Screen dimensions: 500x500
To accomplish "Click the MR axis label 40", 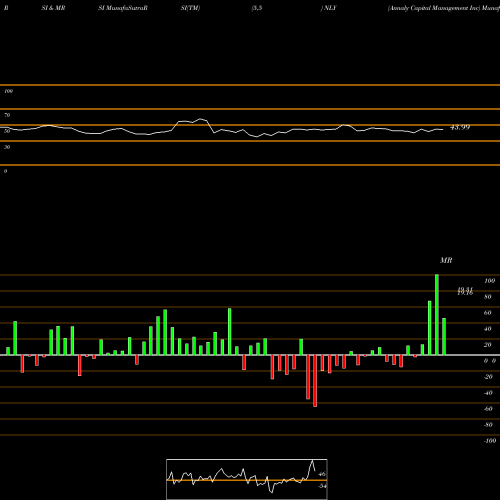I will [487, 329].
